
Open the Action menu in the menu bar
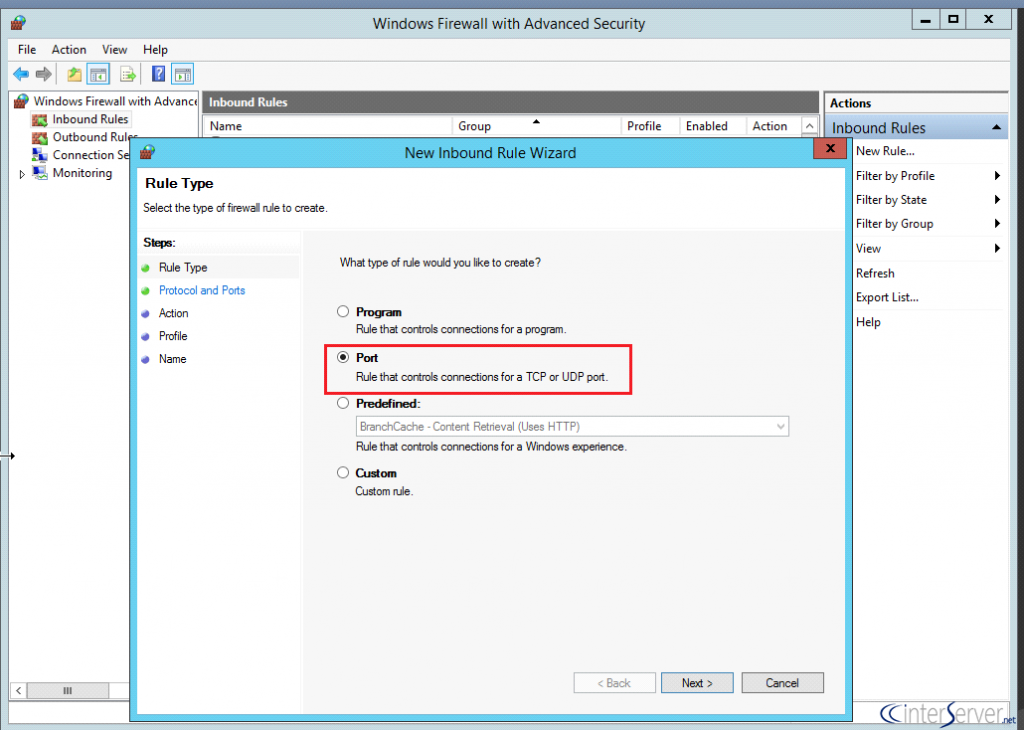[69, 50]
